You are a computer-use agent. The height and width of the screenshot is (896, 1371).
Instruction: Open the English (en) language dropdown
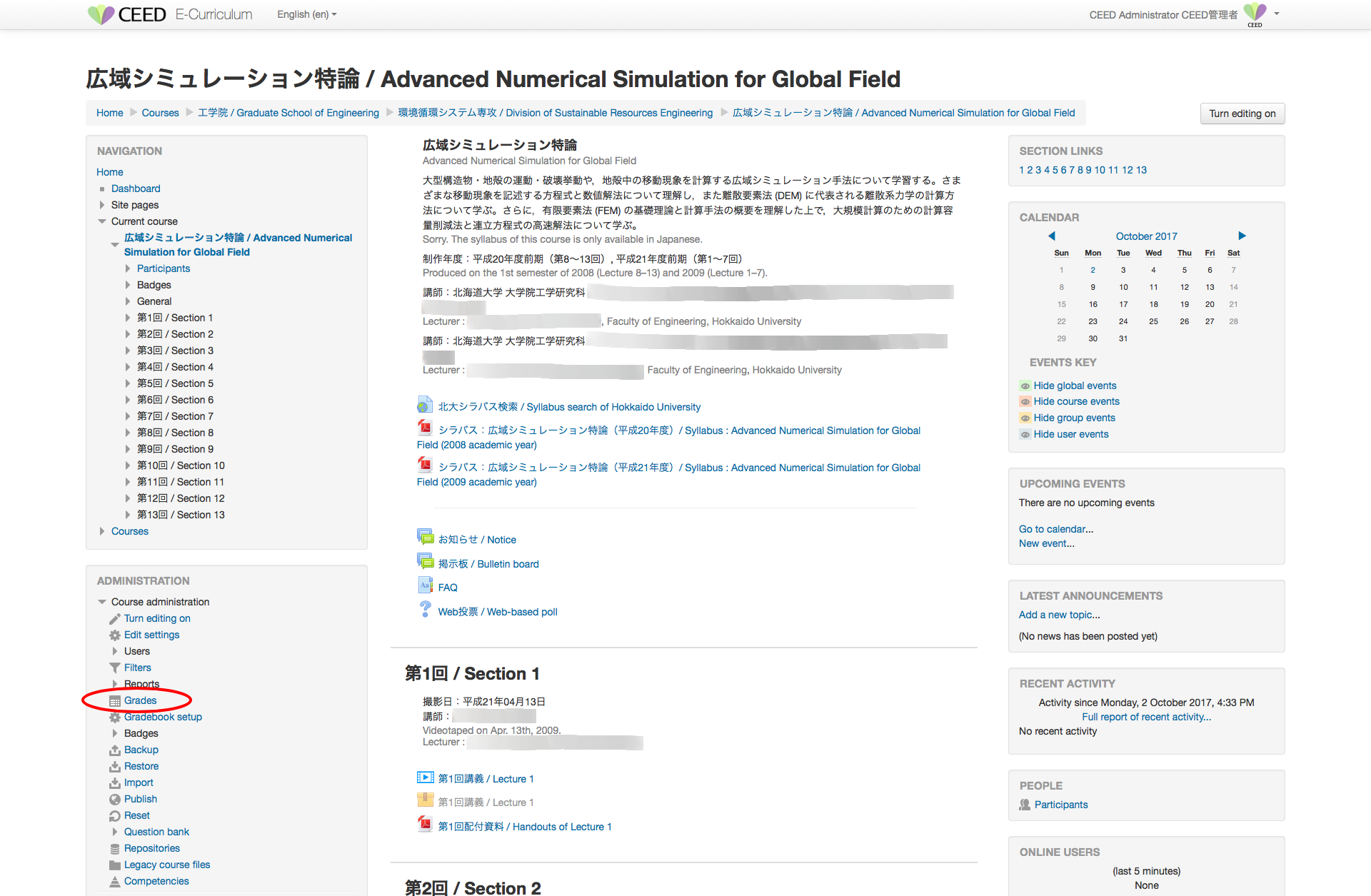pos(307,14)
